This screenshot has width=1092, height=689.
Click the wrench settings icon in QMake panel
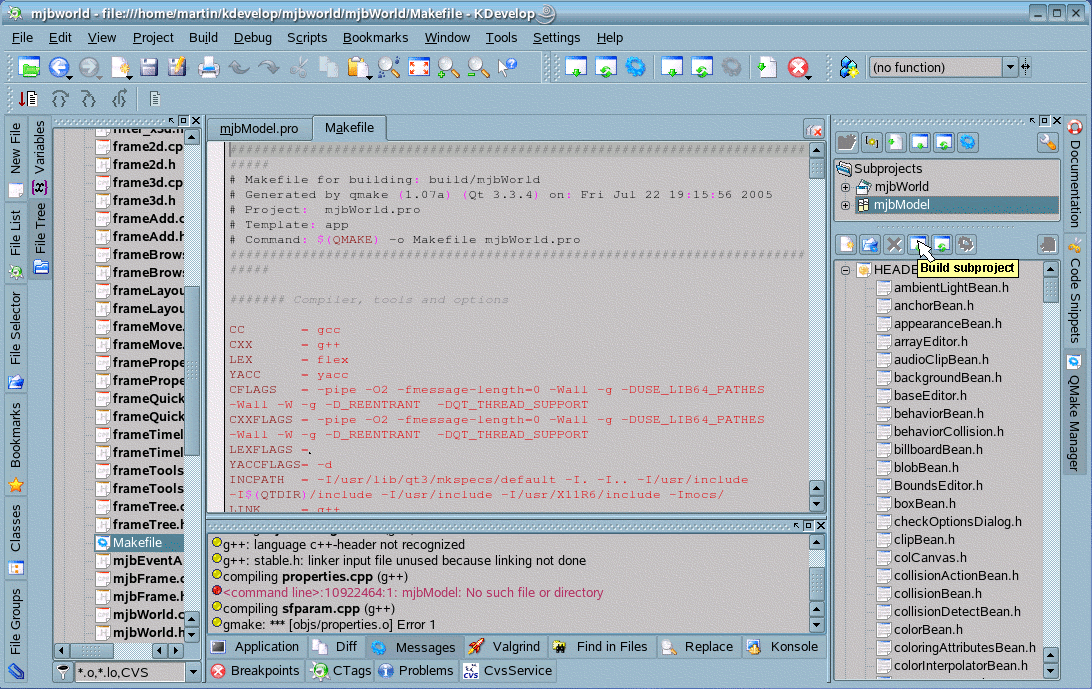coord(1047,142)
